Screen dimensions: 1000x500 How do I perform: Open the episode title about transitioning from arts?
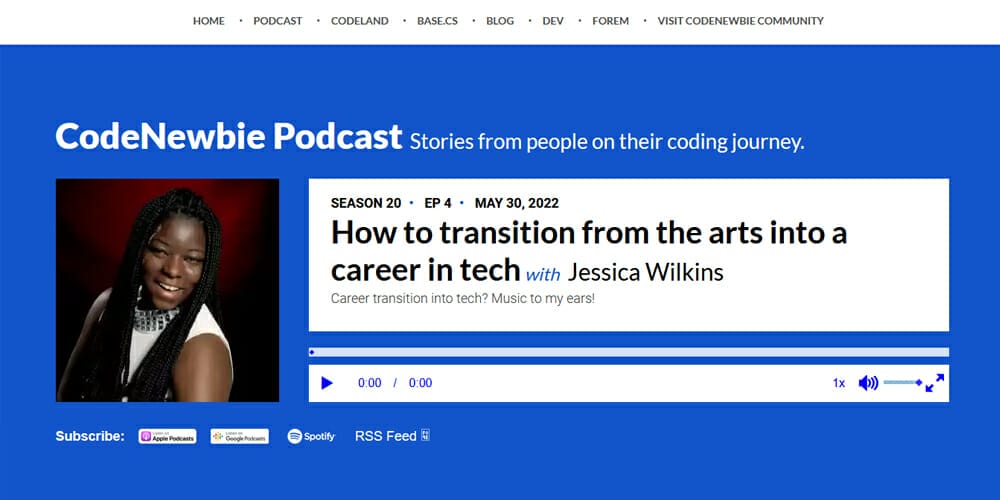(x=589, y=251)
